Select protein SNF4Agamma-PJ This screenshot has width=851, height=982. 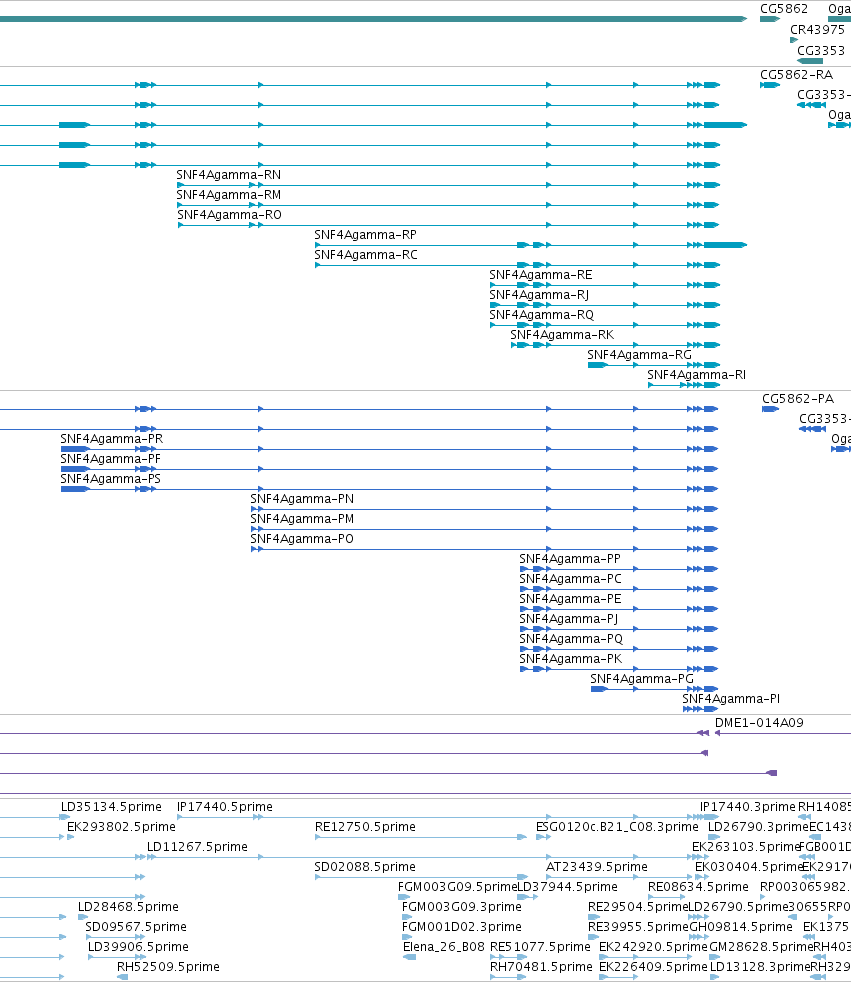569,619
